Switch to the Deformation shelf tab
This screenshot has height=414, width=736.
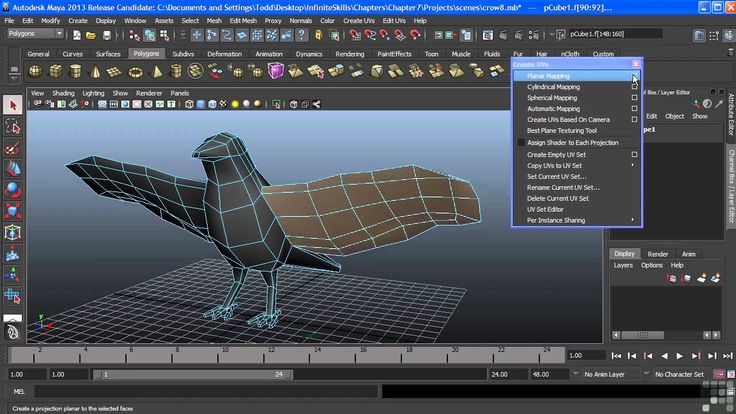(x=224, y=54)
